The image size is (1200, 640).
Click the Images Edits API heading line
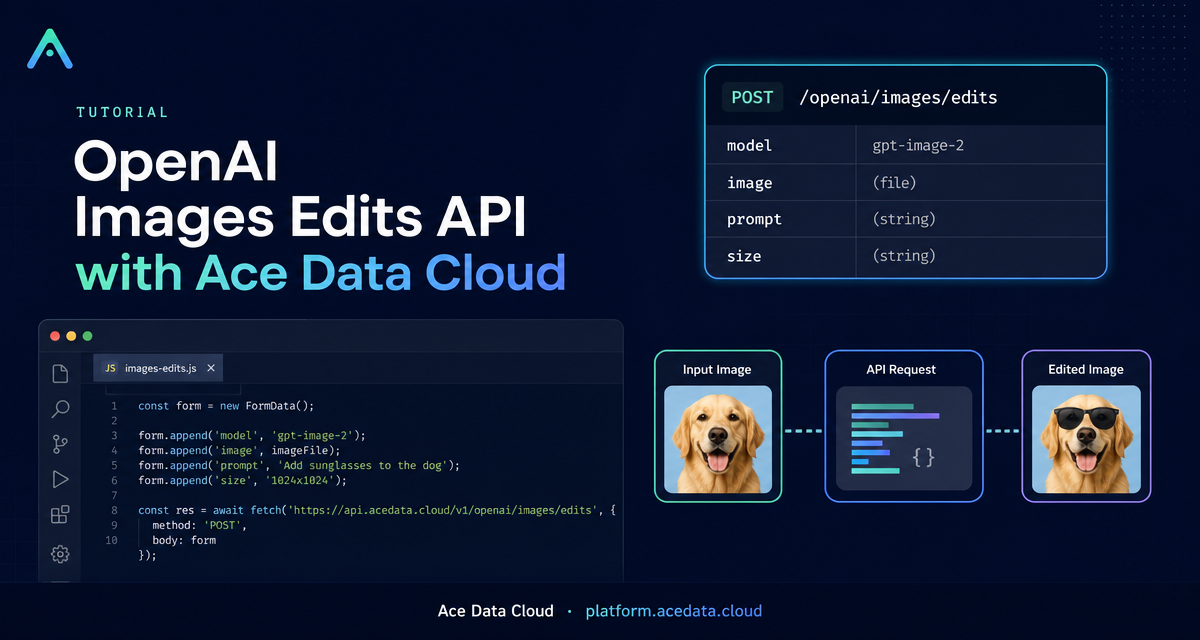(x=301, y=216)
